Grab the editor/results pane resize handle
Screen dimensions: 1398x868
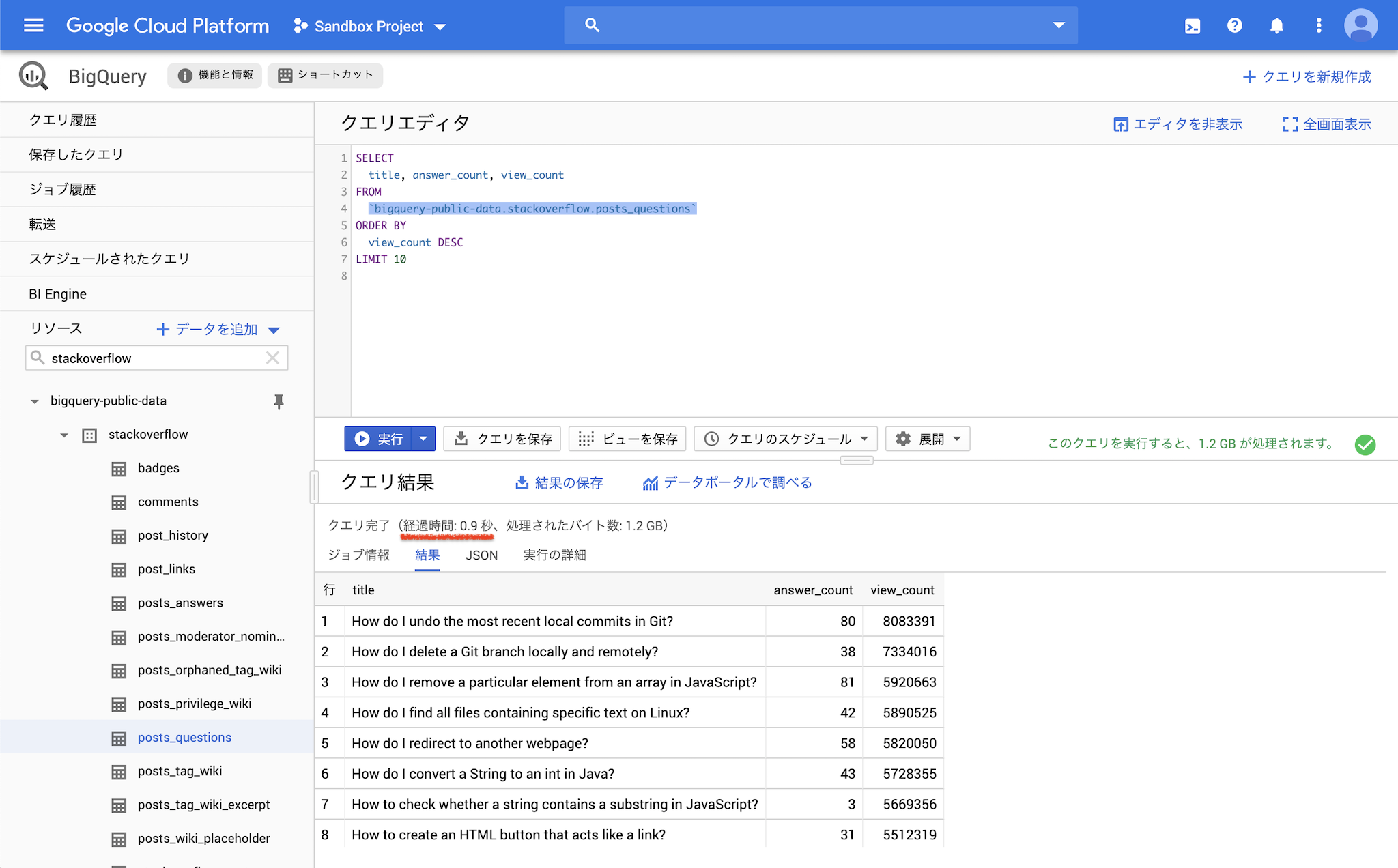tap(857, 461)
